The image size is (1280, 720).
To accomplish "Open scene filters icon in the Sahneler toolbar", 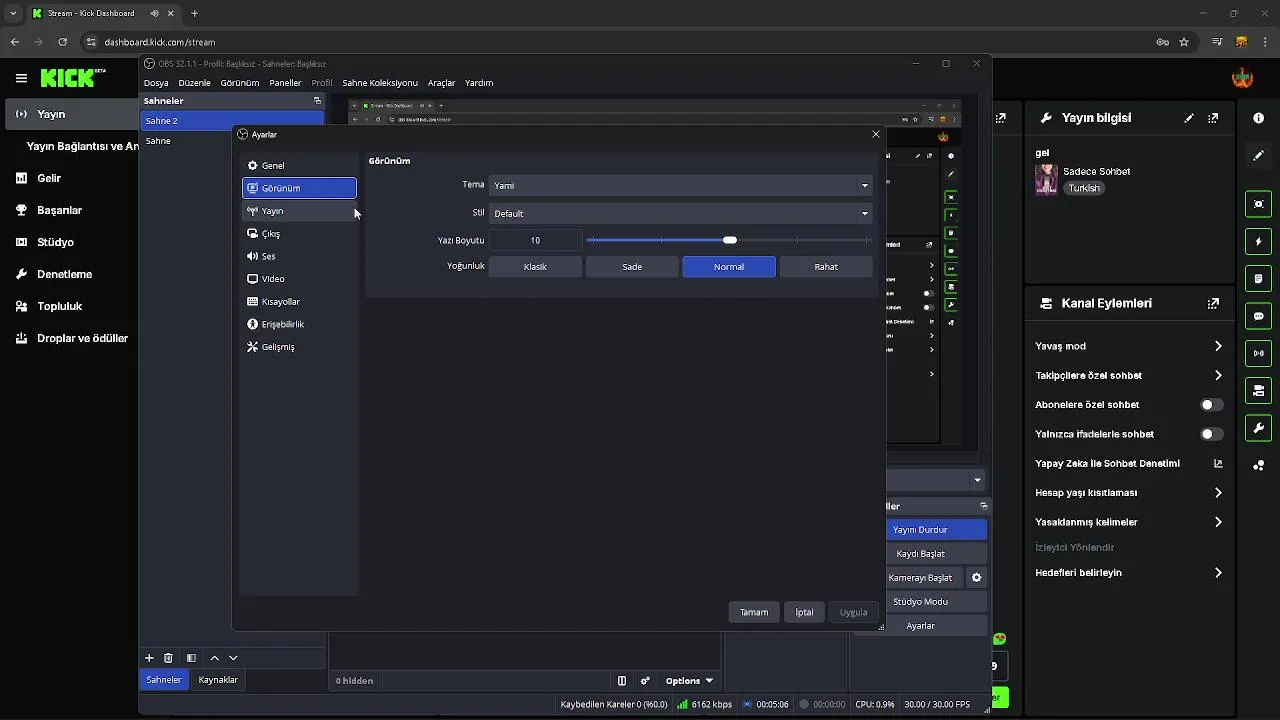I will (x=191, y=658).
